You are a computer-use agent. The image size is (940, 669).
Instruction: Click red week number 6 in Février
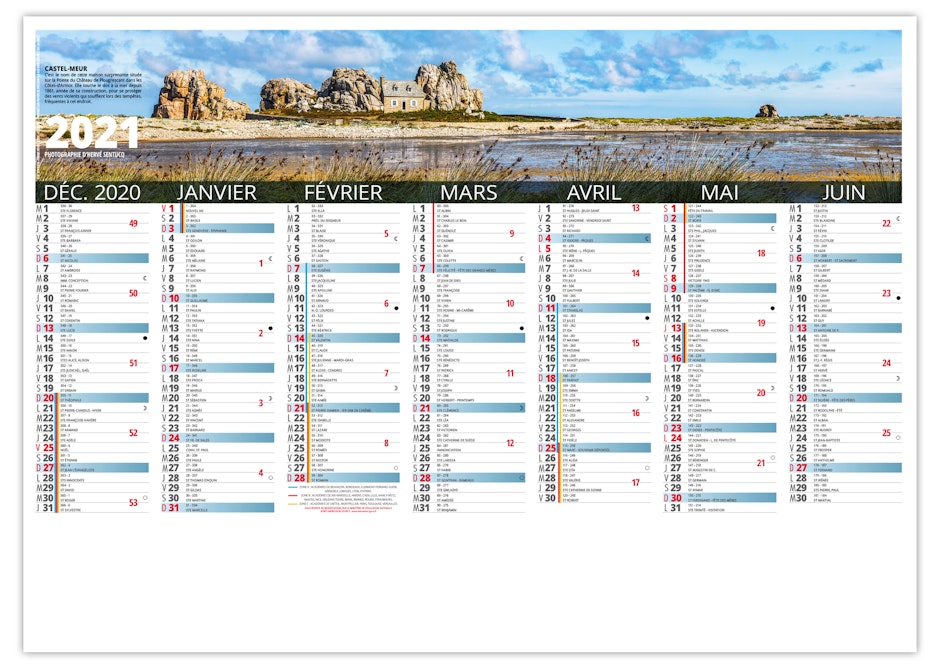386,303
